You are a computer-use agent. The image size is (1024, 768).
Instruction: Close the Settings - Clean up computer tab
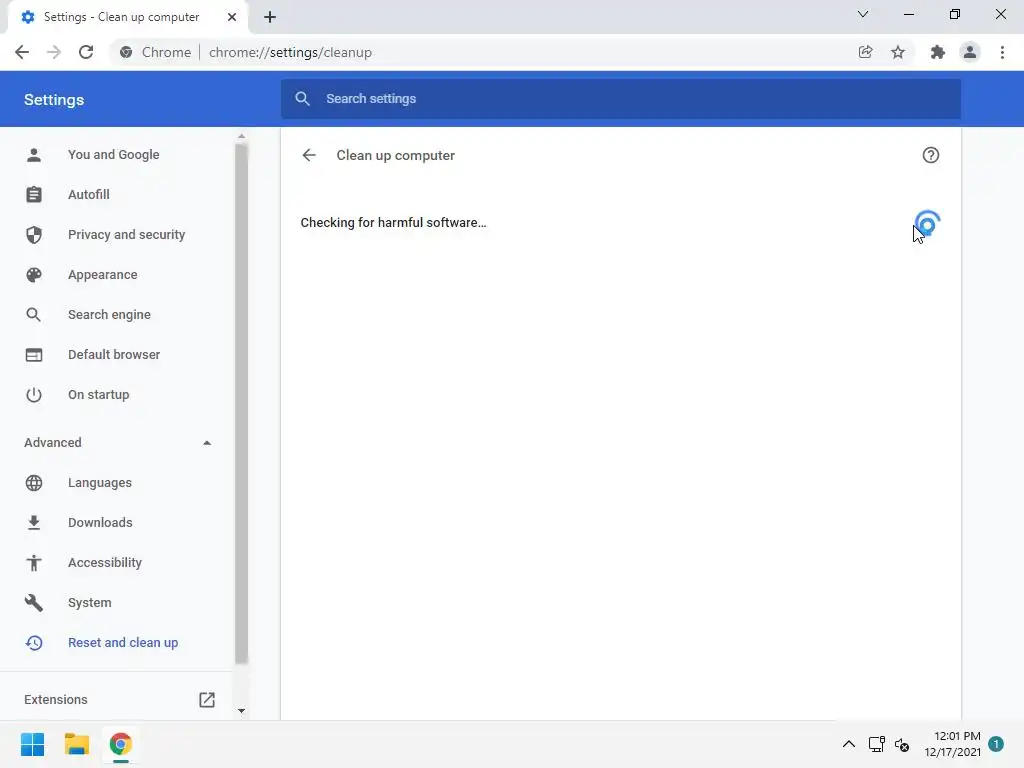tap(232, 17)
